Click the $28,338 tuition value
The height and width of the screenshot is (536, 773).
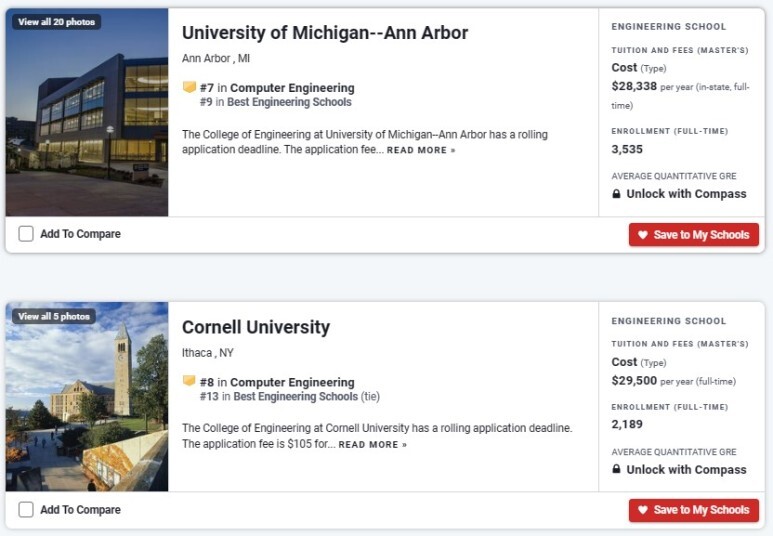click(x=634, y=86)
